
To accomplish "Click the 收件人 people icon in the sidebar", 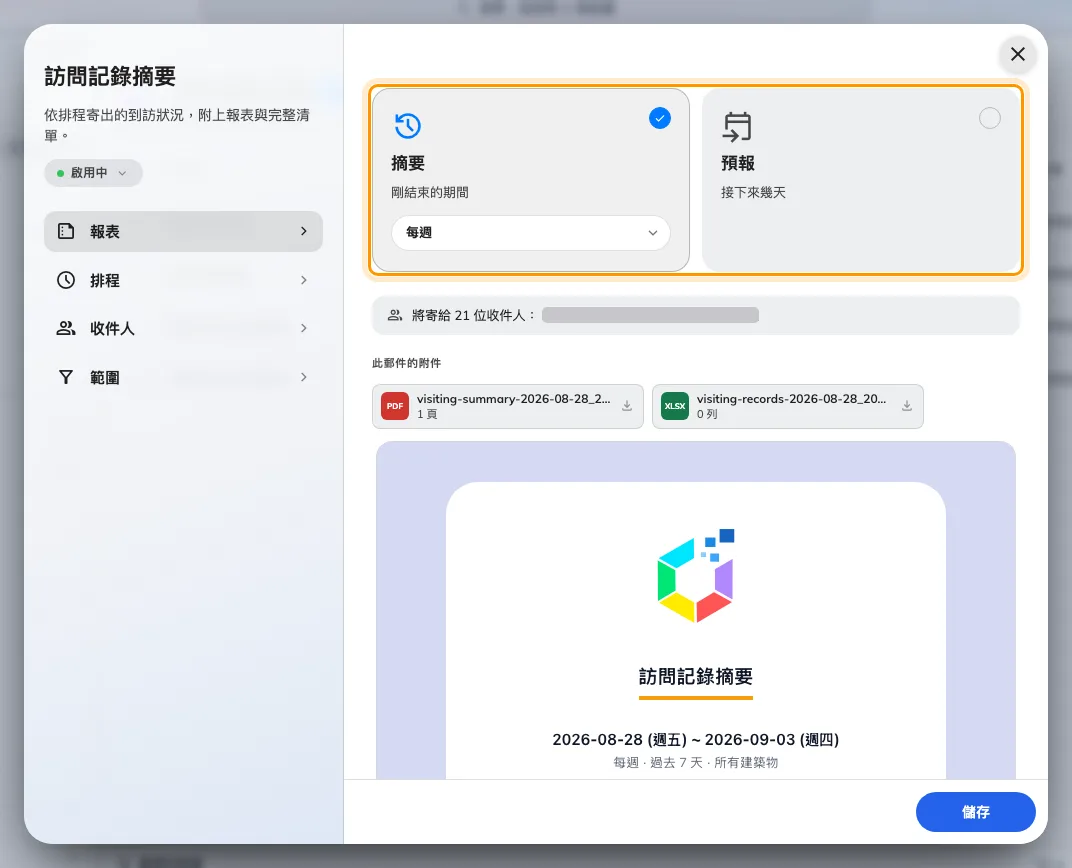I will coord(66,328).
